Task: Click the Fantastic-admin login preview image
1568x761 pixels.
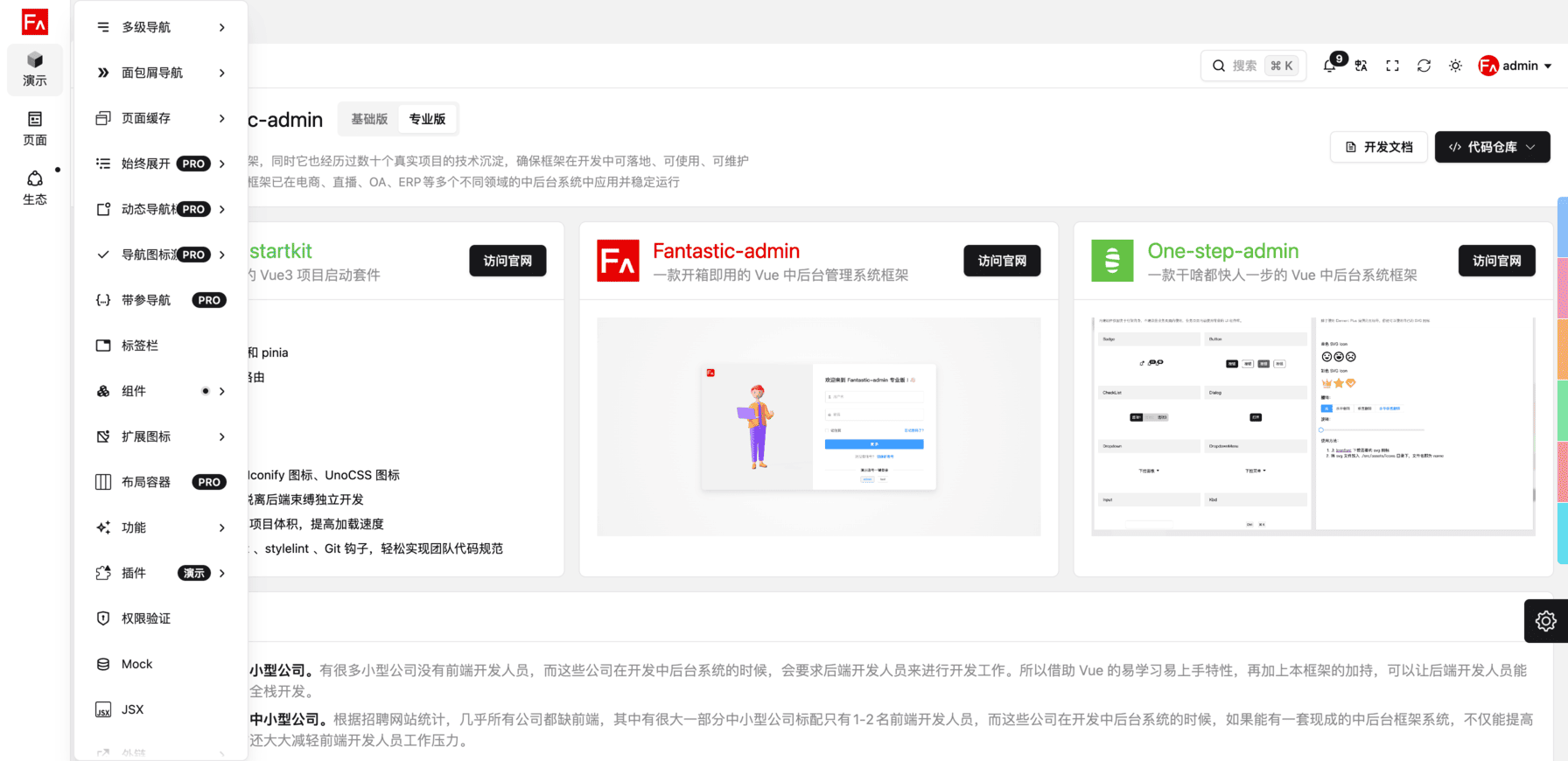Action: (818, 427)
